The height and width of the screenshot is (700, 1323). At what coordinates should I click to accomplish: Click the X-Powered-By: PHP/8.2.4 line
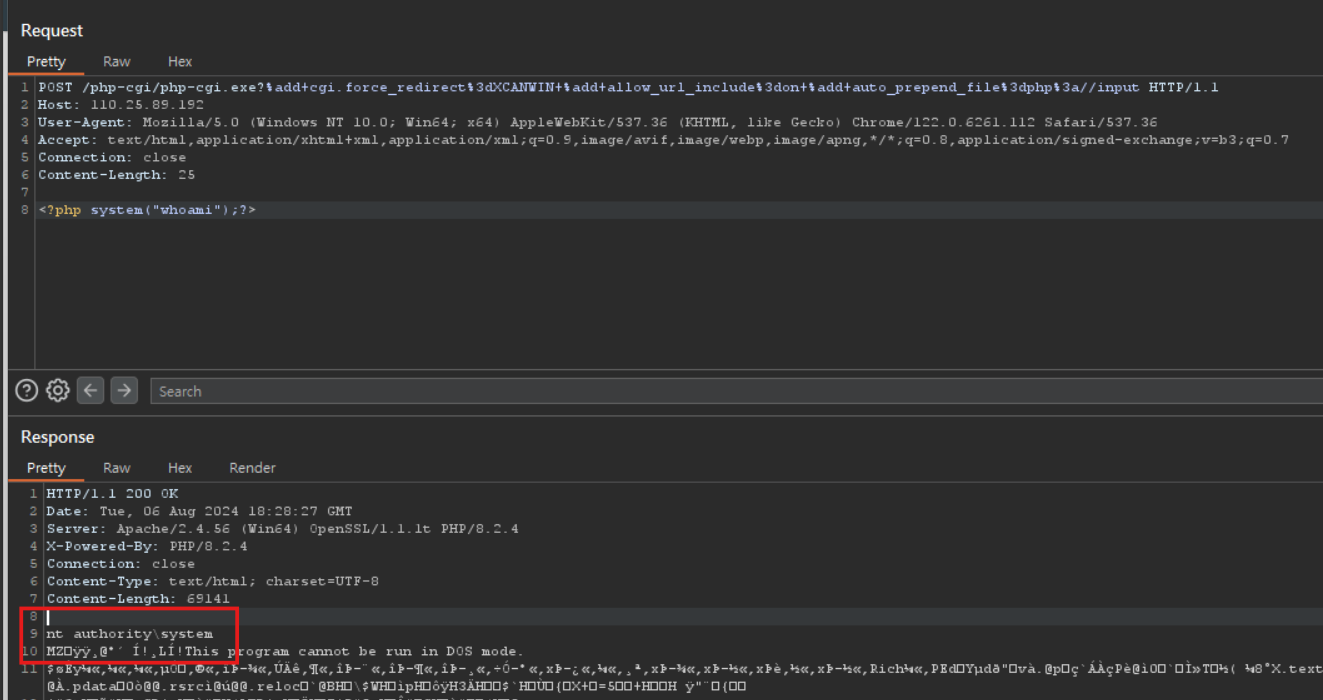[x=147, y=546]
